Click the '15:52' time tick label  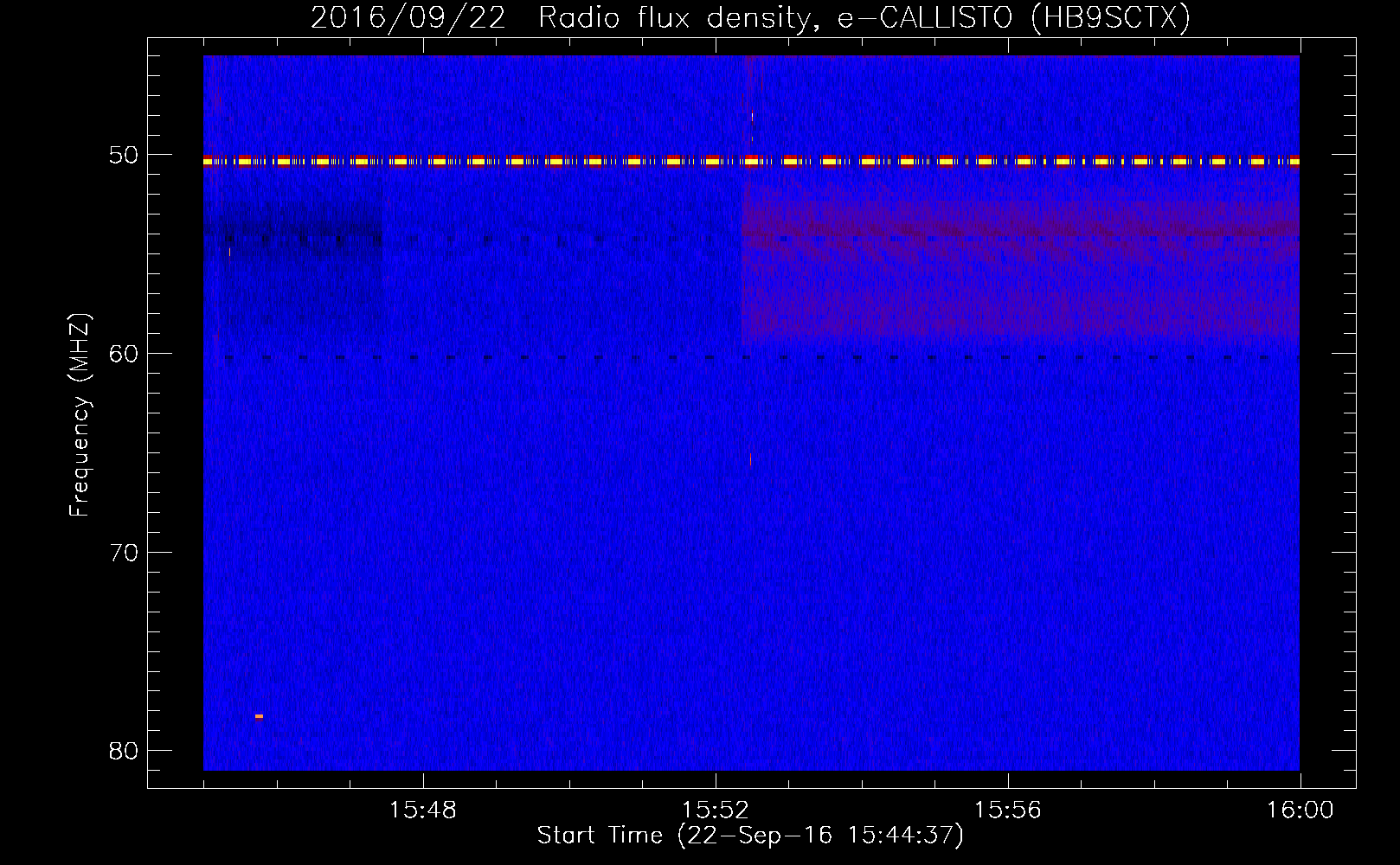715,811
